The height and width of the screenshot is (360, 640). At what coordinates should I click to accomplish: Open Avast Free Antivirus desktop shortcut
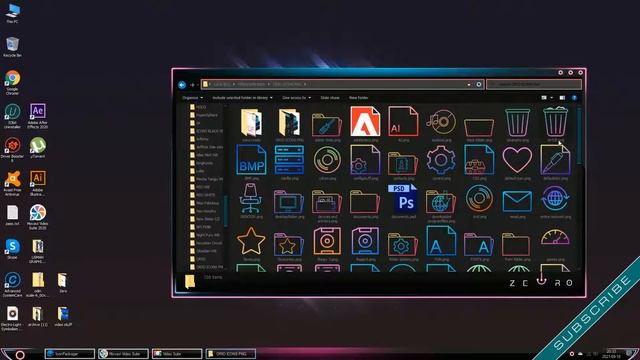[12, 183]
